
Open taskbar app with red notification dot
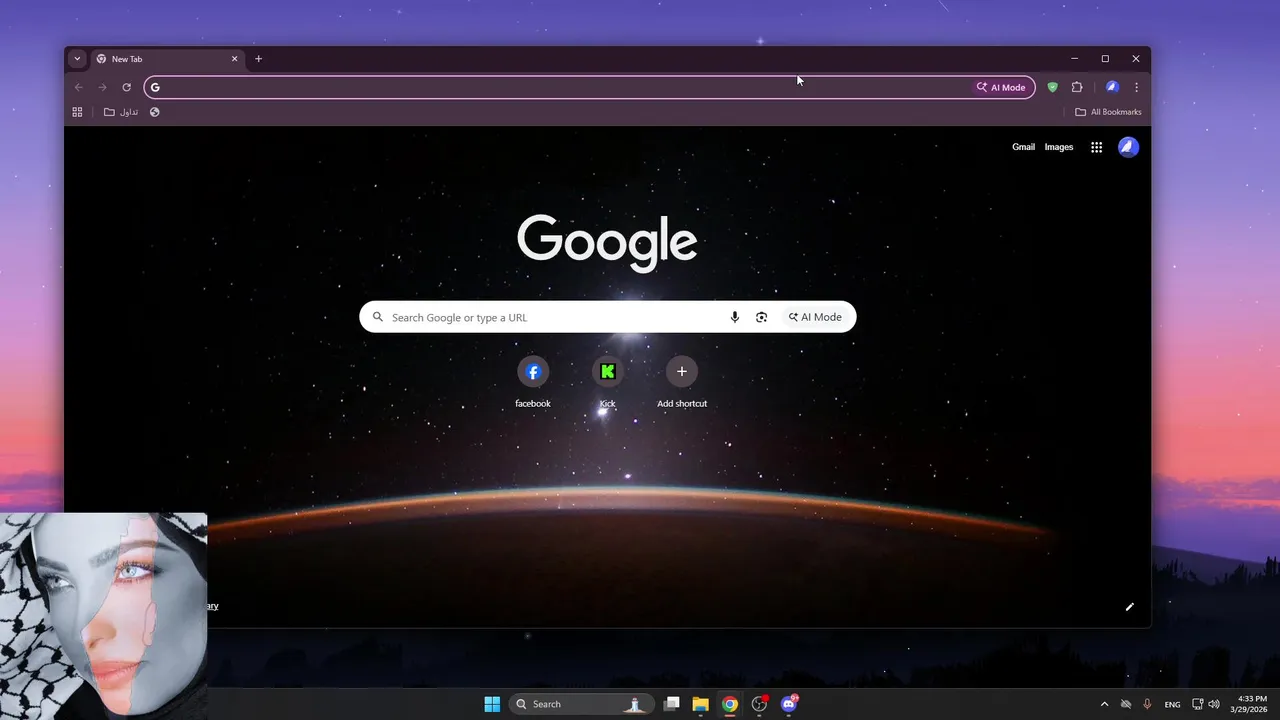pos(760,704)
